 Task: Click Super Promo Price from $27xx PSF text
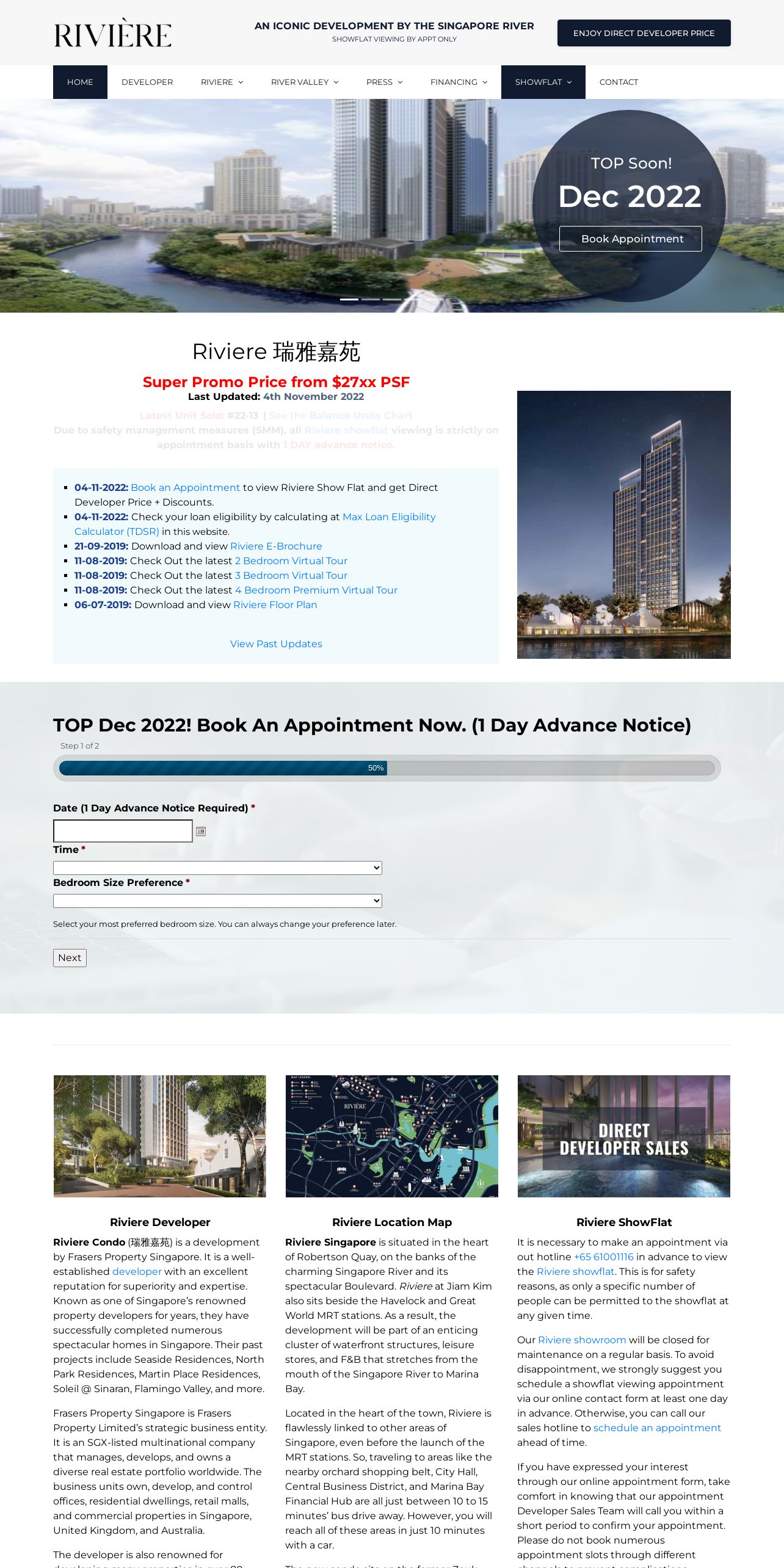pos(276,382)
